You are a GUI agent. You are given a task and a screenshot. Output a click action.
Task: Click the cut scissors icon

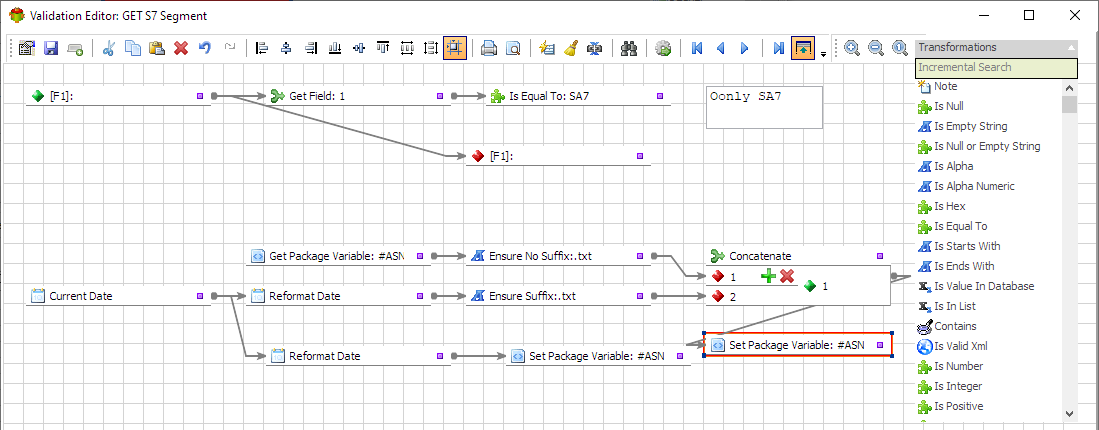[x=109, y=48]
